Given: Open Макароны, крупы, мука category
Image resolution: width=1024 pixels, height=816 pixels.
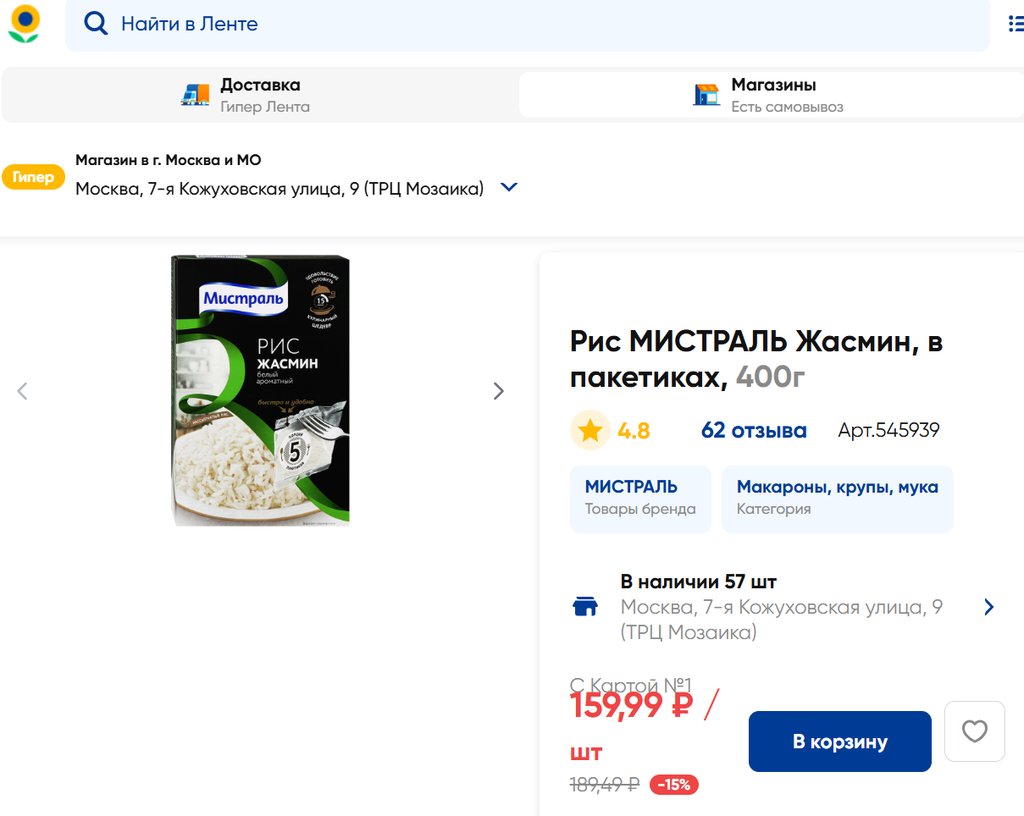Looking at the screenshot, I should [x=837, y=498].
